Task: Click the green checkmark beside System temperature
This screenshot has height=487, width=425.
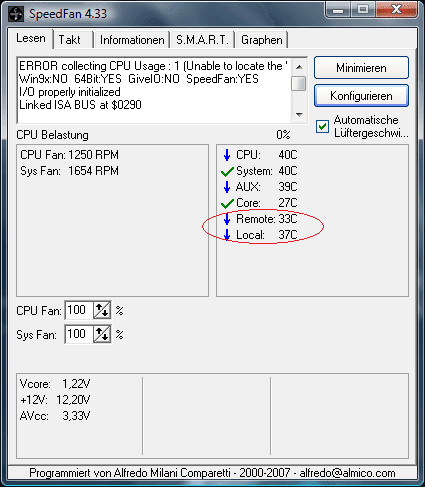Action: point(227,172)
